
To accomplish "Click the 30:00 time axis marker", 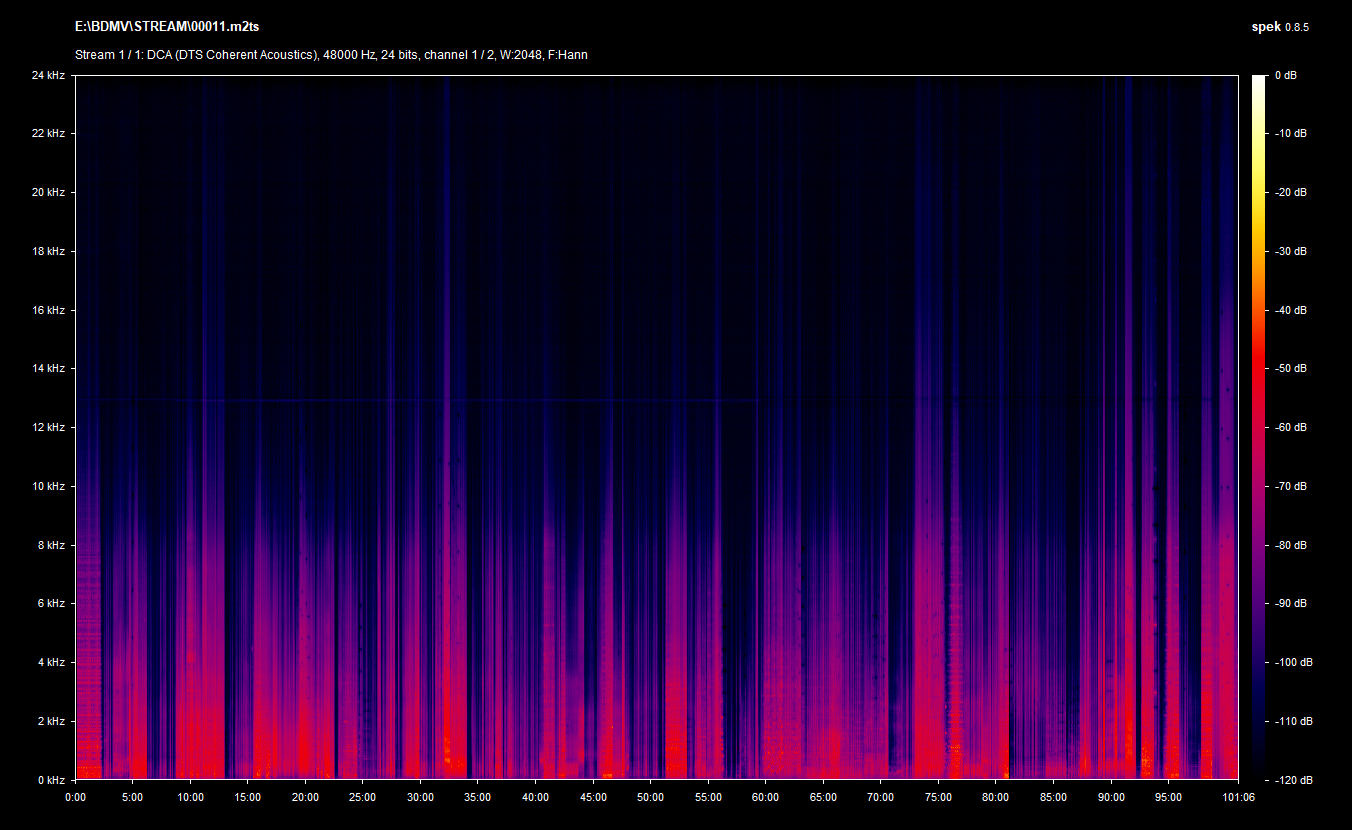I will click(x=421, y=797).
